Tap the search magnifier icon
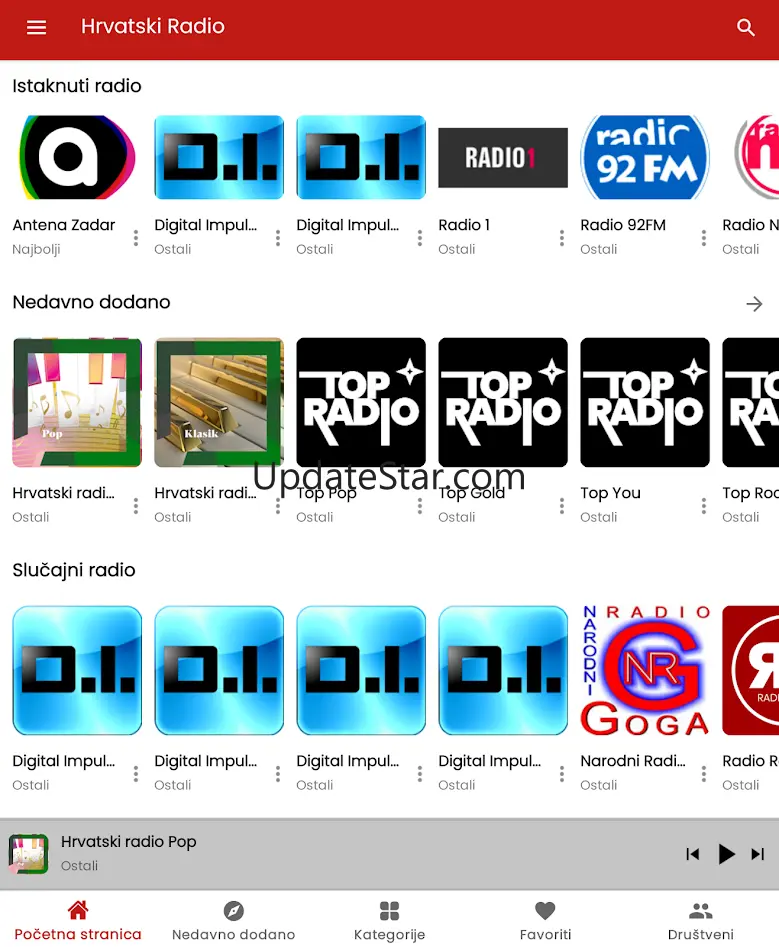This screenshot has width=779, height=947. tap(746, 27)
